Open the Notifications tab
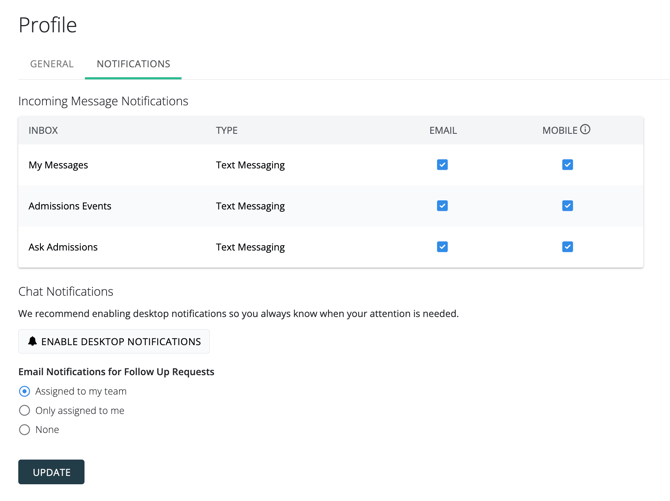Image resolution: width=670 pixels, height=501 pixels. [133, 64]
